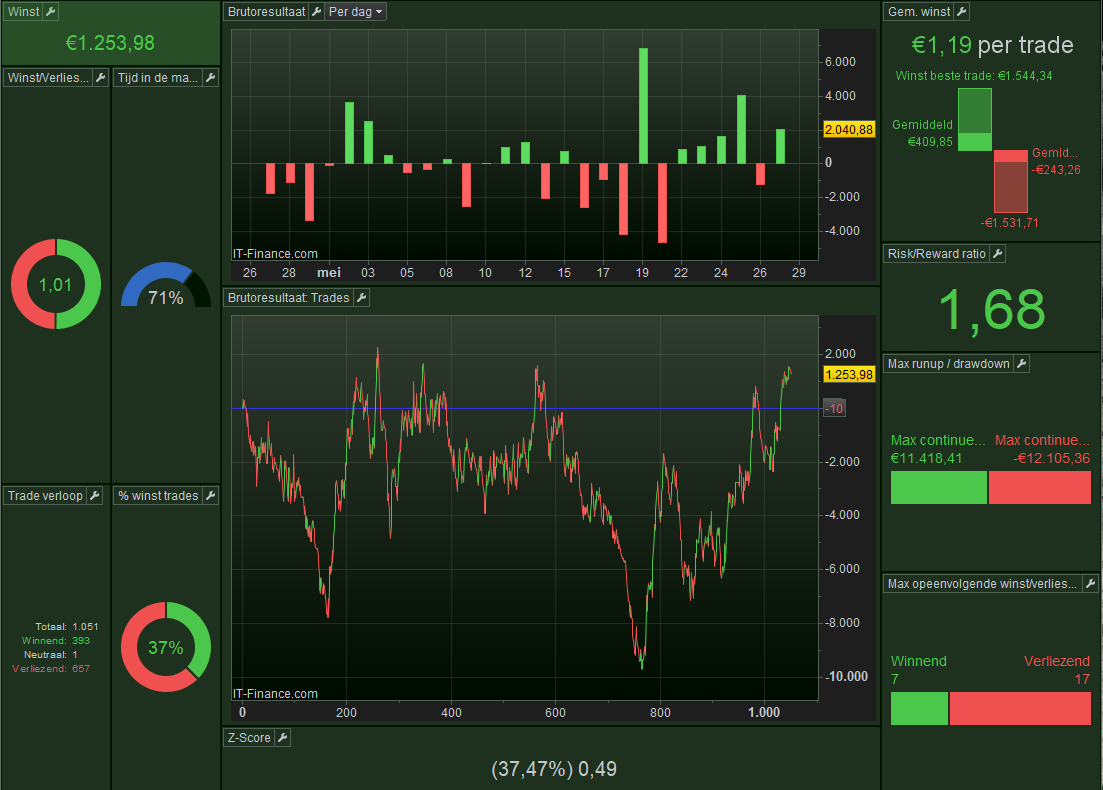Click the Winnend 7 streak label
Image resolution: width=1103 pixels, height=790 pixels.
(919, 670)
